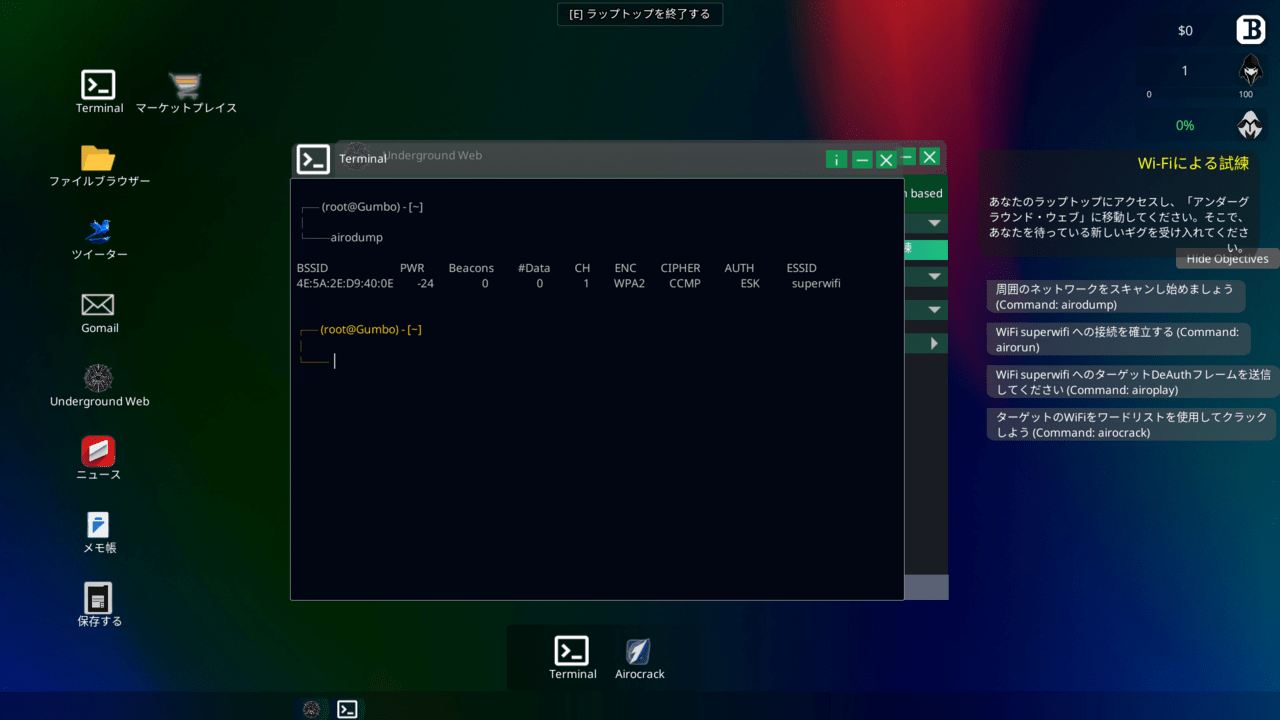Click the superwifi ESSID value
The image size is (1280, 720).
816,283
